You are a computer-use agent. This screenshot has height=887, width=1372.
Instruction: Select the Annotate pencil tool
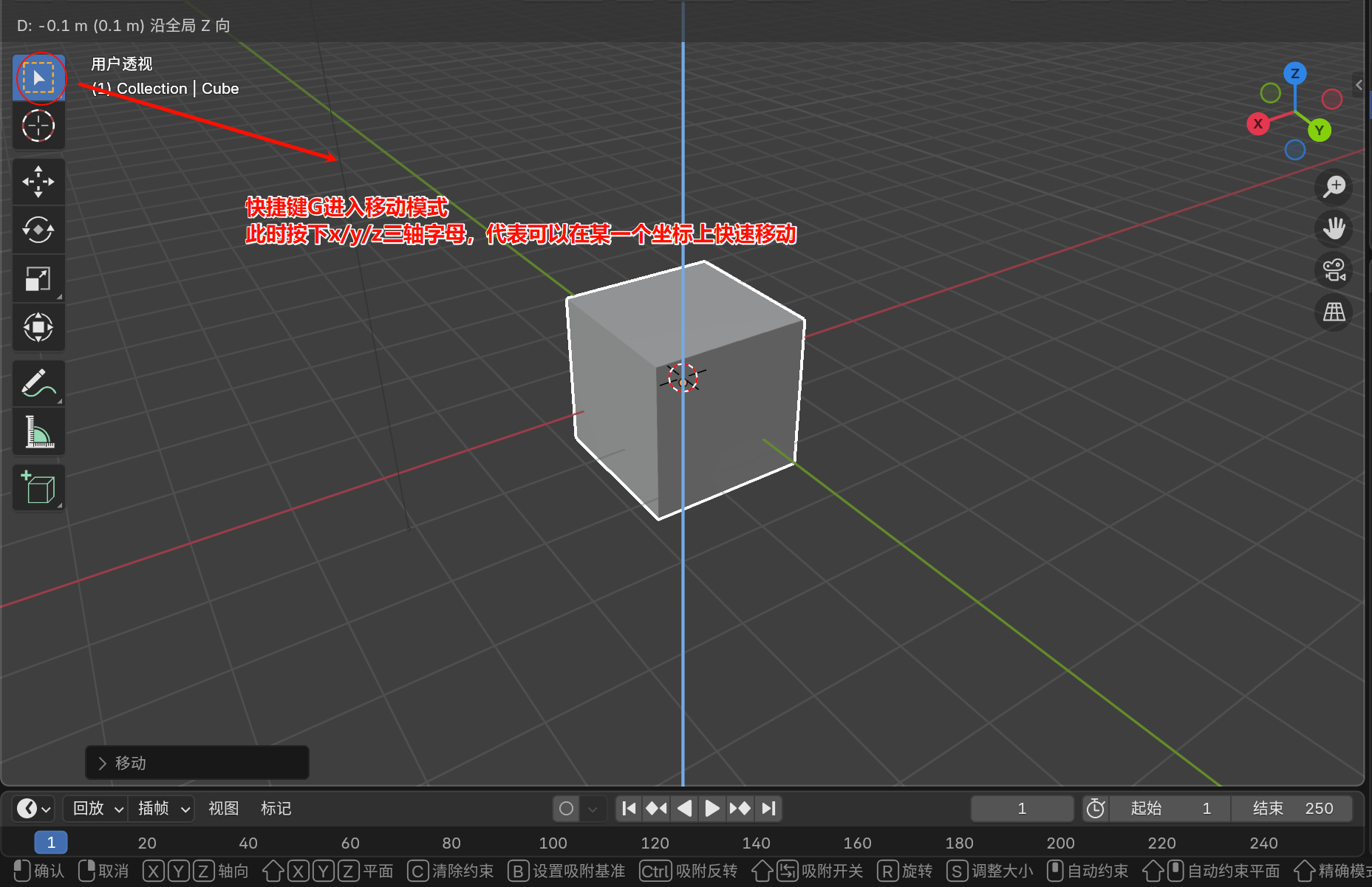(x=38, y=383)
